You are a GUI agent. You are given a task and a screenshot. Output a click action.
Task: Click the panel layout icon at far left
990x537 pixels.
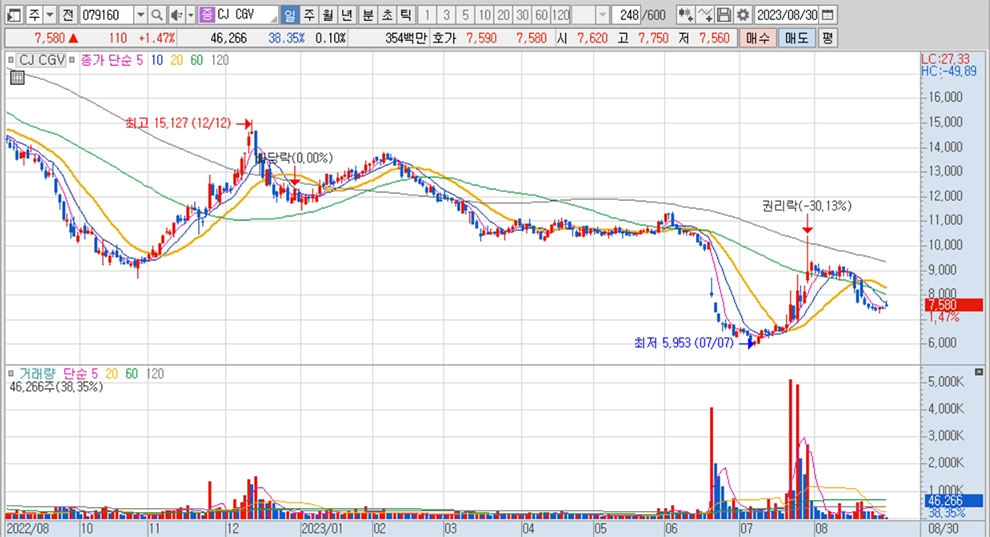click(x=13, y=15)
